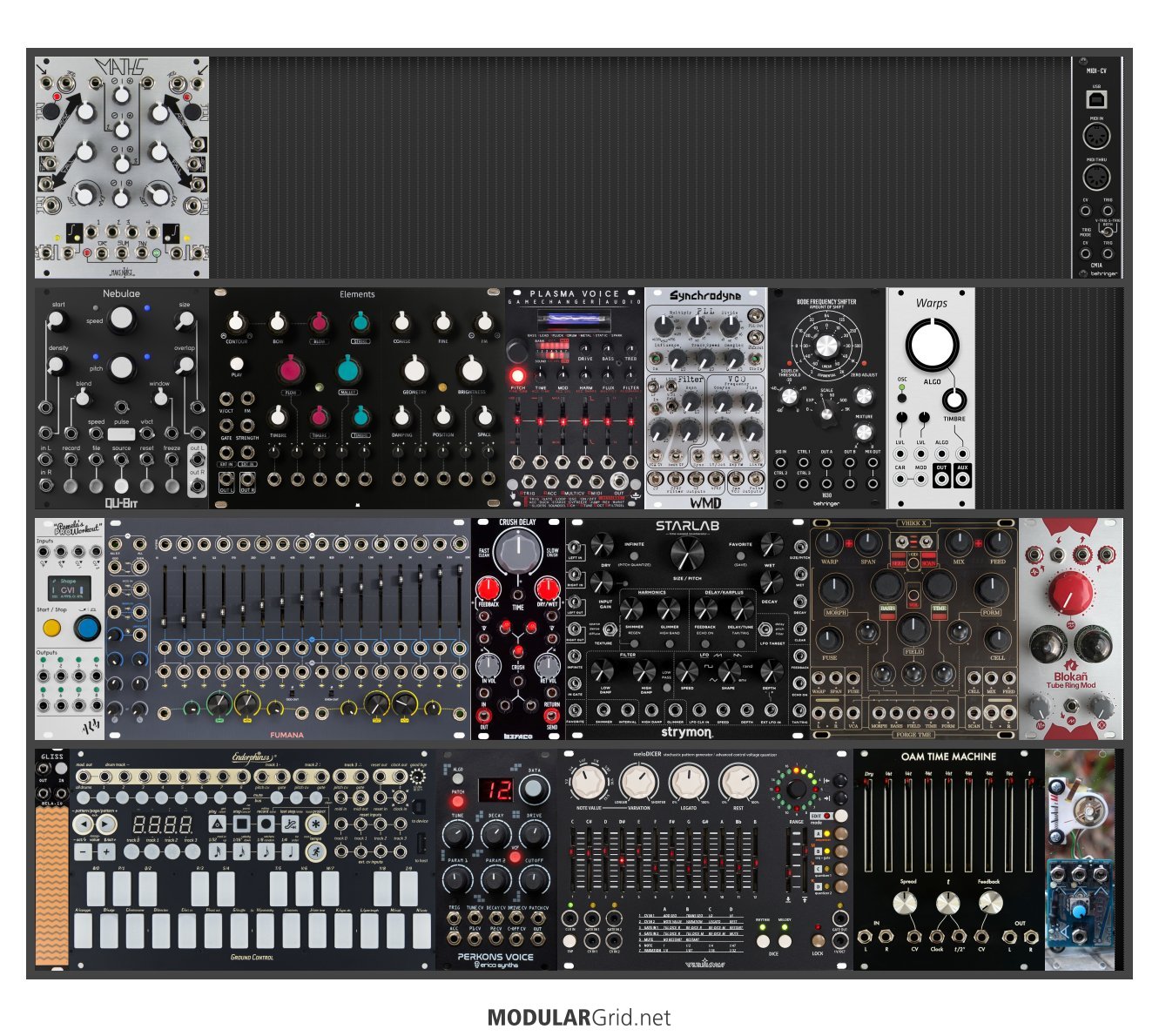Click the ALGO button on Perkons Voice

point(457,779)
